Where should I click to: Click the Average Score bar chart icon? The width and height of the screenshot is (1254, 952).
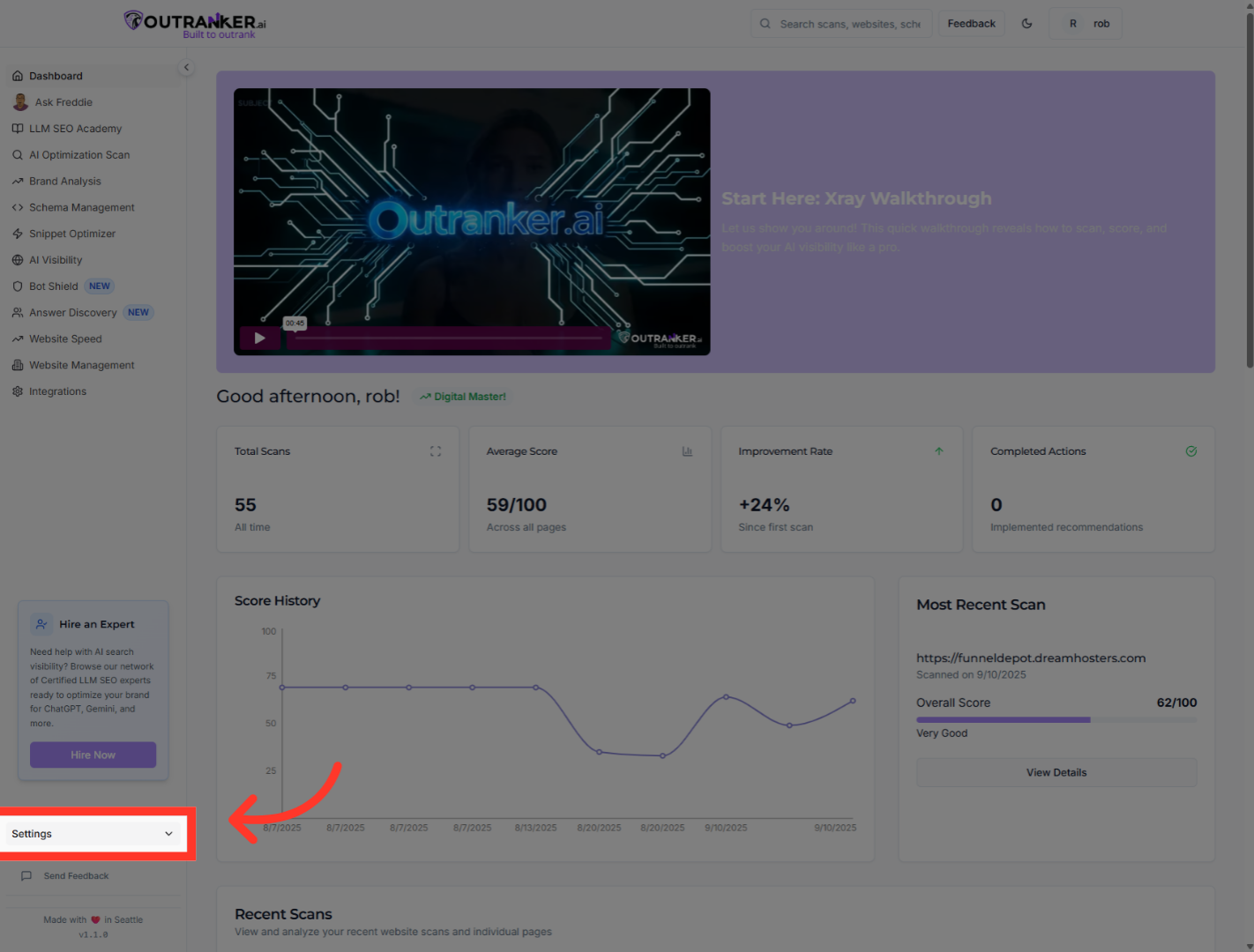tap(687, 451)
